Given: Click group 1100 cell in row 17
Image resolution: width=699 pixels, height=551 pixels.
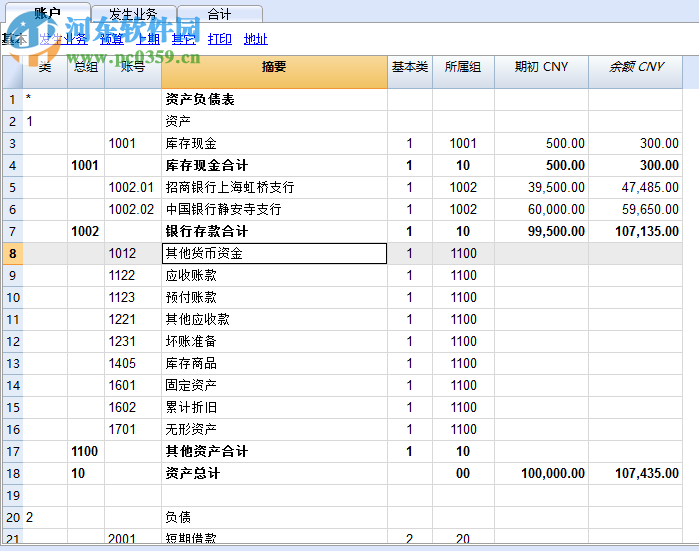Looking at the screenshot, I should [86, 451].
